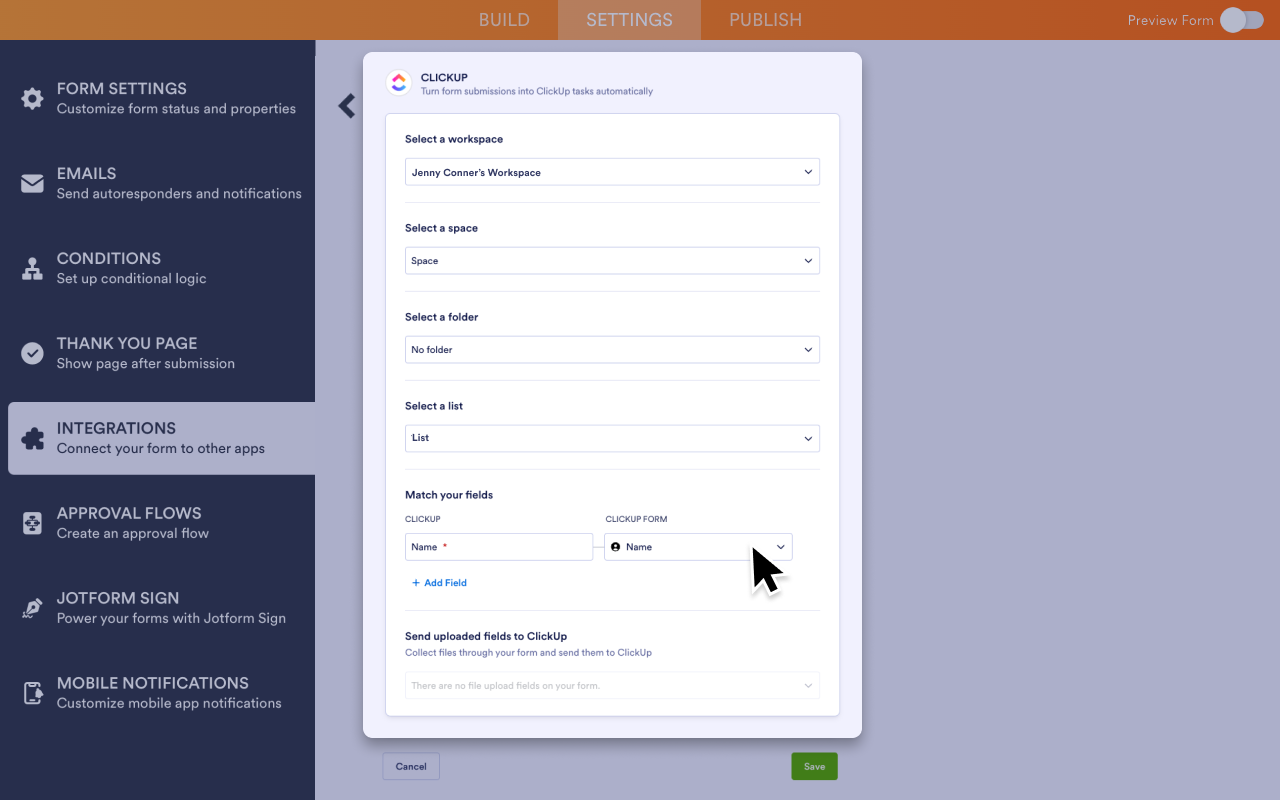Switch to the SETTINGS tab

click(629, 20)
